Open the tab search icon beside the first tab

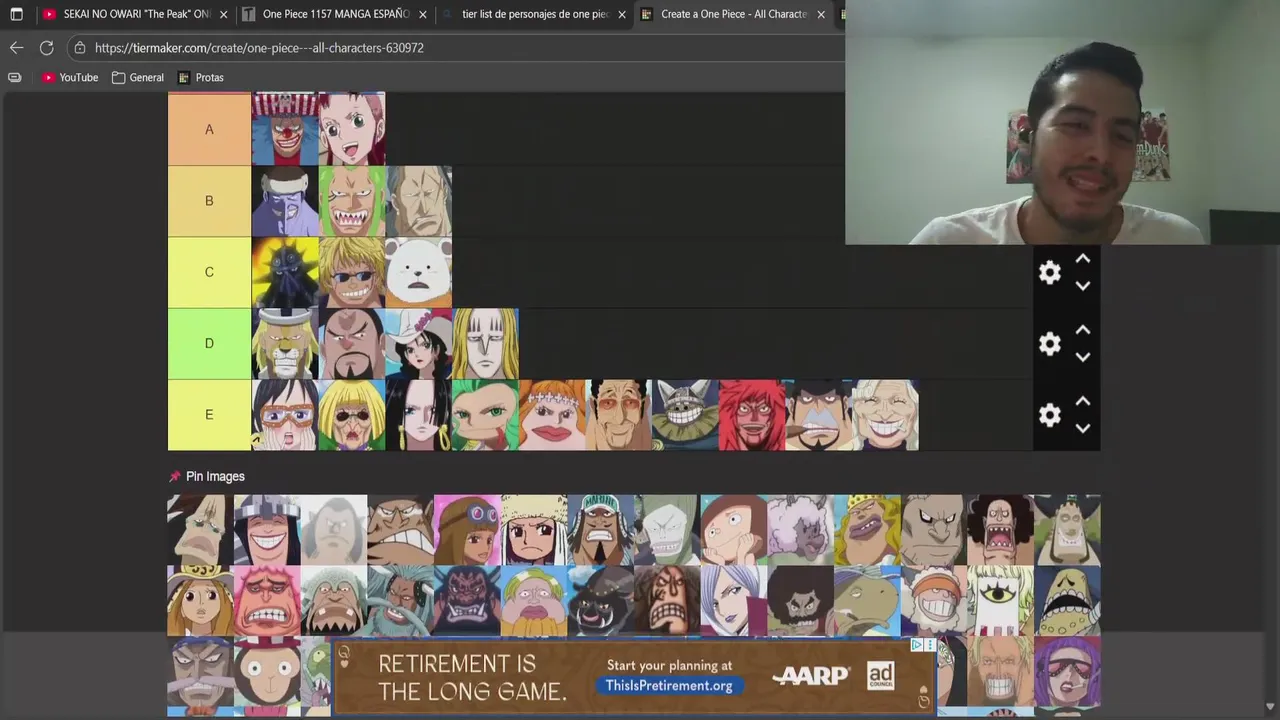click(16, 14)
